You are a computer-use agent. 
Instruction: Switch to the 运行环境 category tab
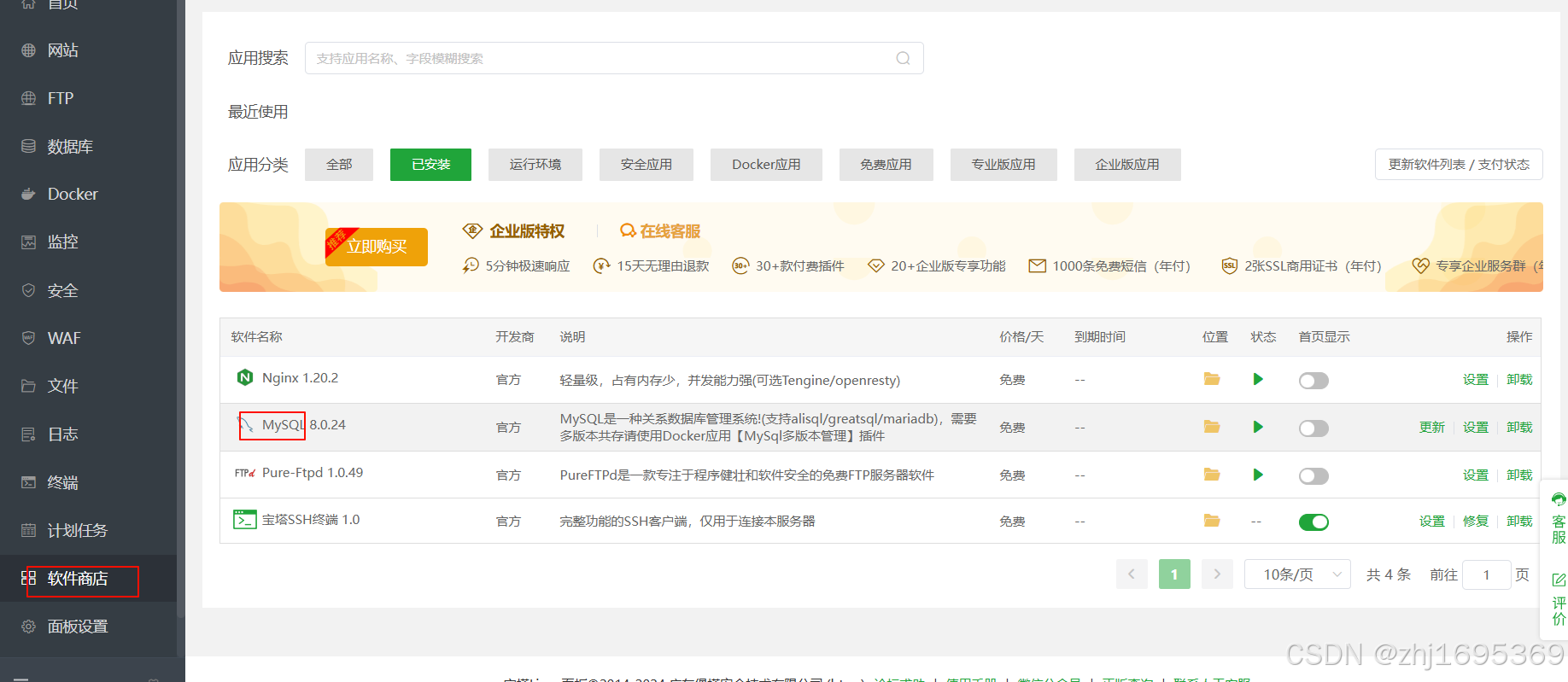coord(535,165)
